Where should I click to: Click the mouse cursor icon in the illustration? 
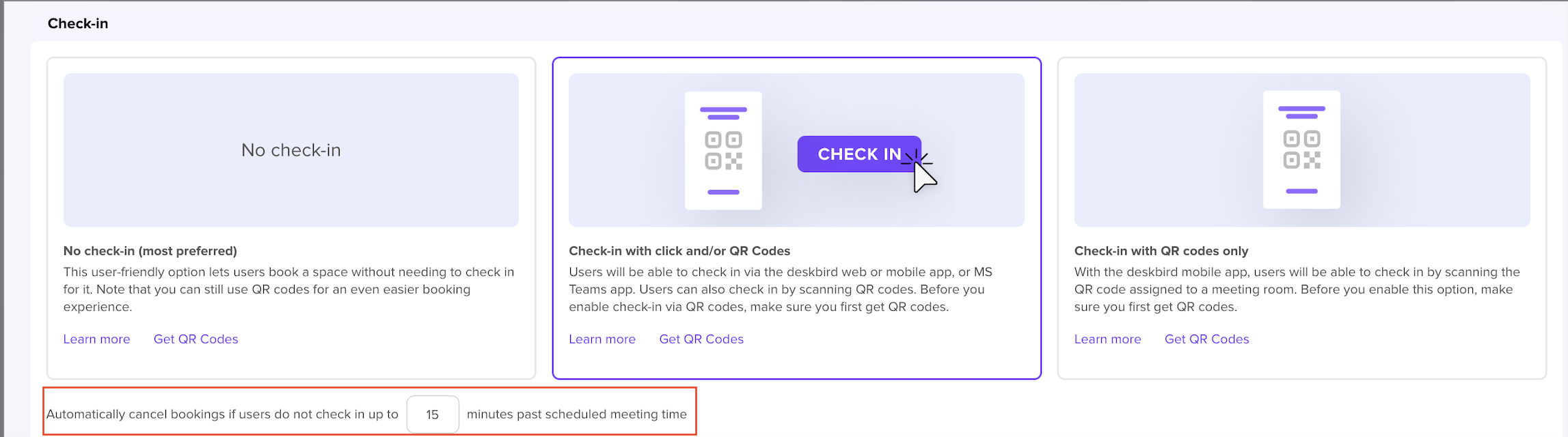(924, 178)
